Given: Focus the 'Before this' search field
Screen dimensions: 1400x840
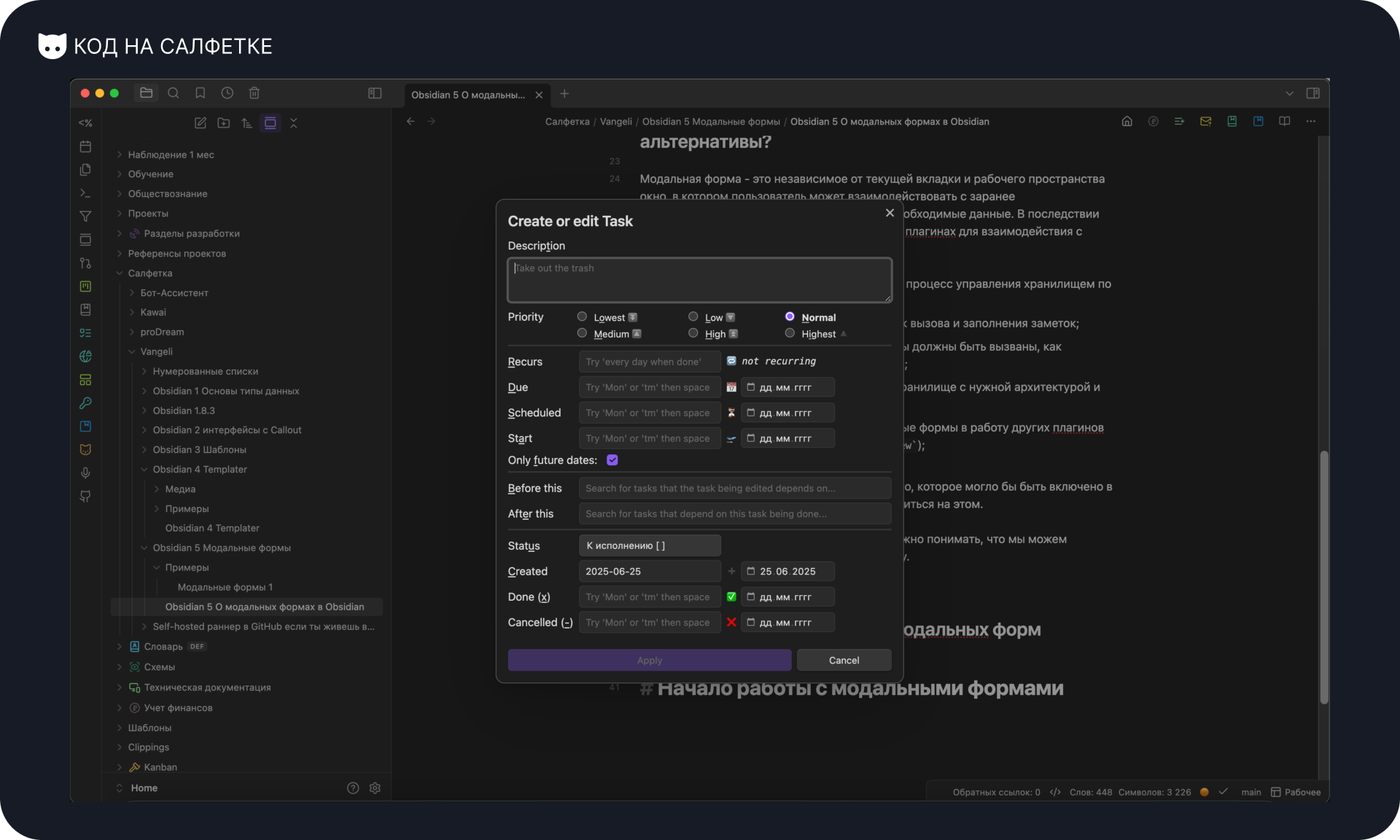Looking at the screenshot, I should pos(735,489).
